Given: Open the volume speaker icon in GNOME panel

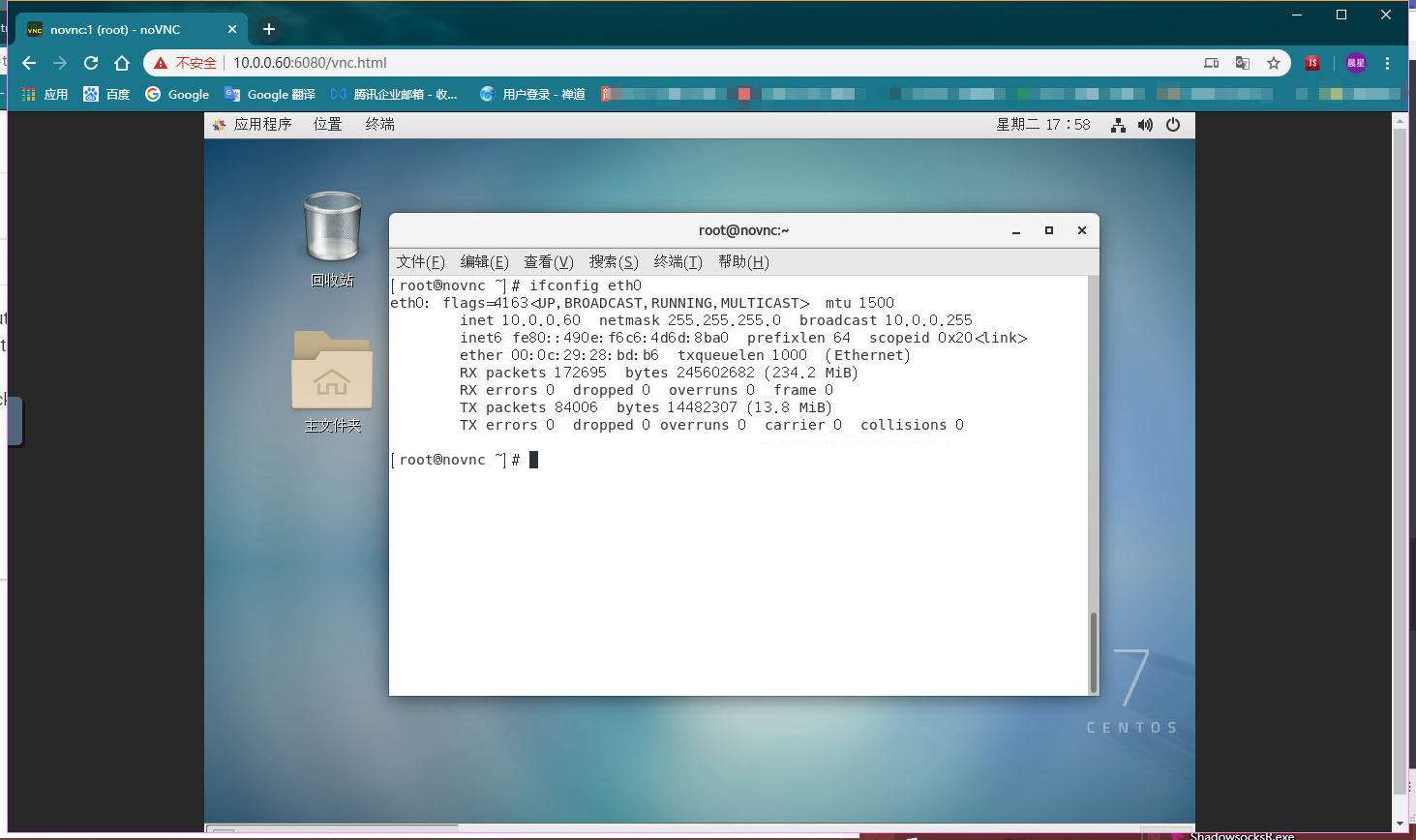Looking at the screenshot, I should point(1145,125).
